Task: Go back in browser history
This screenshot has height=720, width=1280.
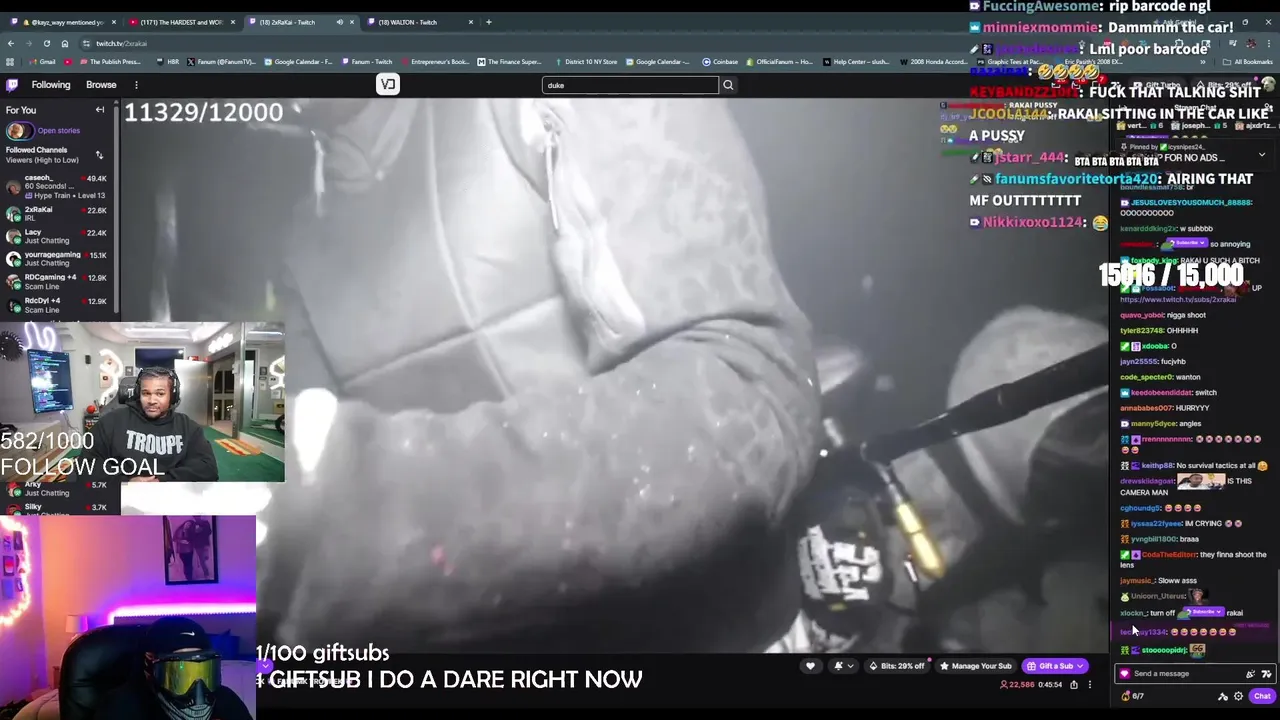Action: [x=10, y=44]
